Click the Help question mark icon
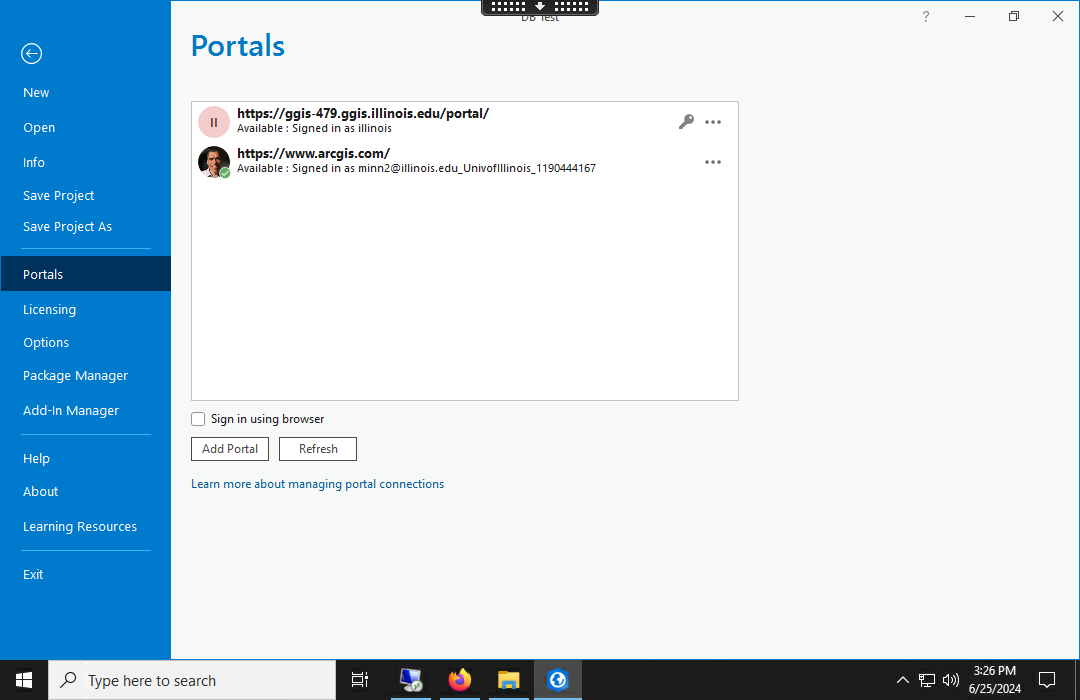 tap(926, 17)
